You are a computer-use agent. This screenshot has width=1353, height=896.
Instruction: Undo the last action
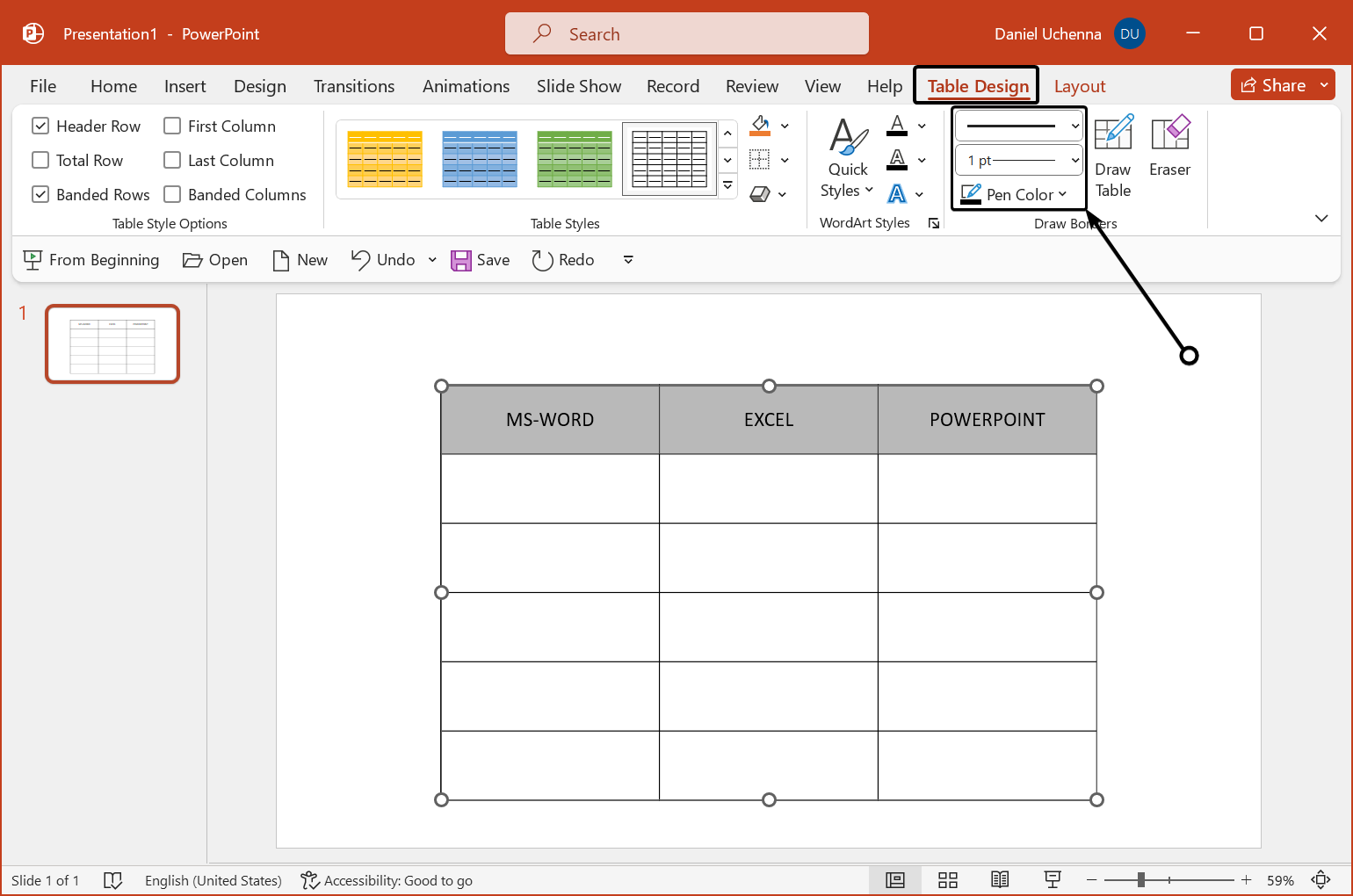click(382, 259)
